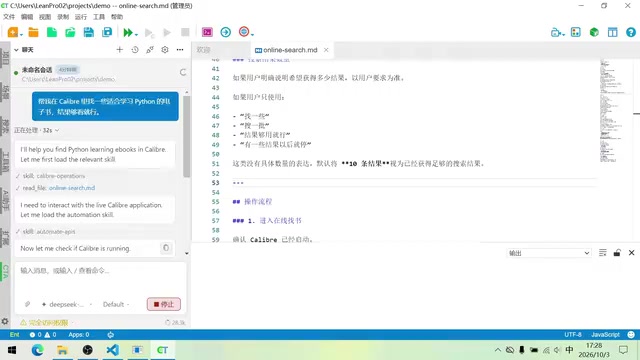
Task: Click the attach paperclip icon in chat input
Action: point(27,304)
